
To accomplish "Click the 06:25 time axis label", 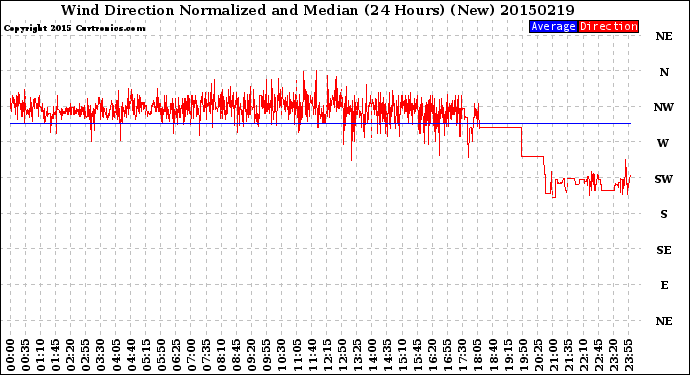I will click(x=176, y=355).
